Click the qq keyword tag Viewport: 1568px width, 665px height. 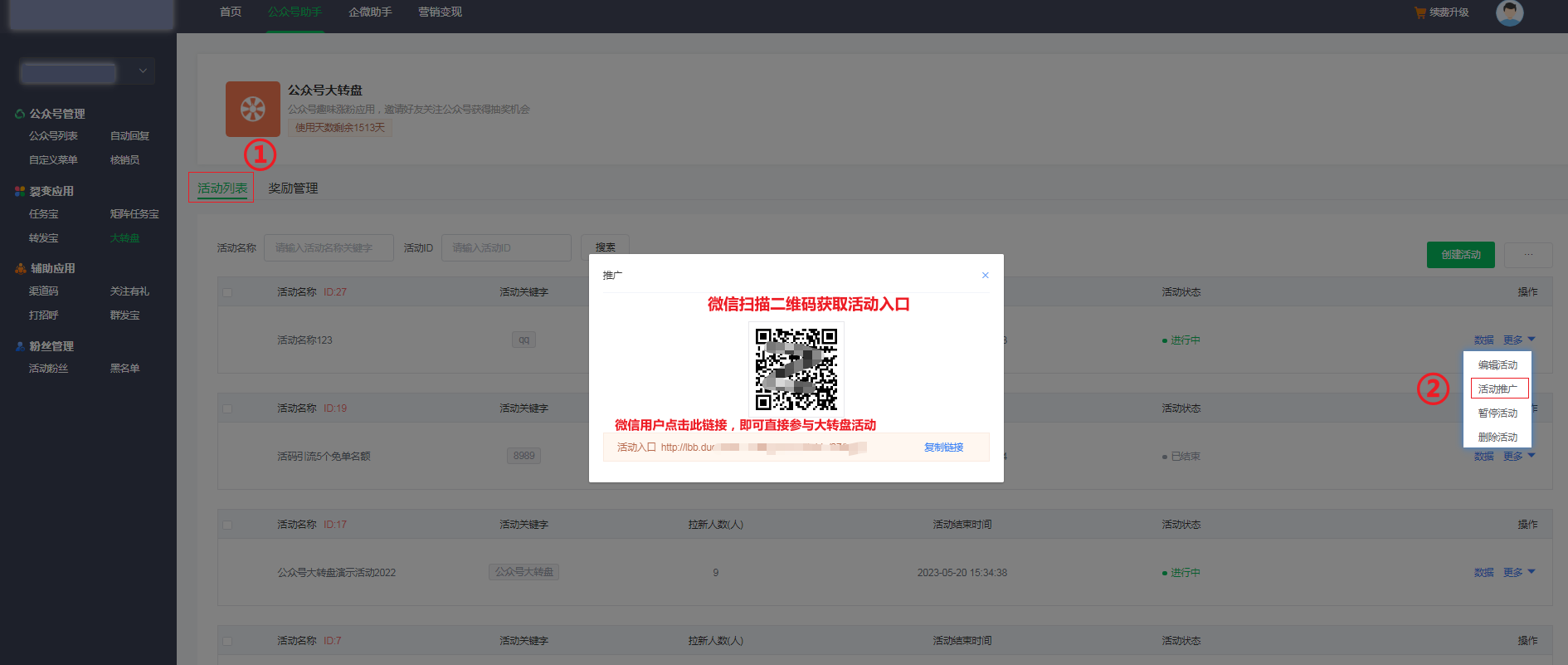[523, 340]
